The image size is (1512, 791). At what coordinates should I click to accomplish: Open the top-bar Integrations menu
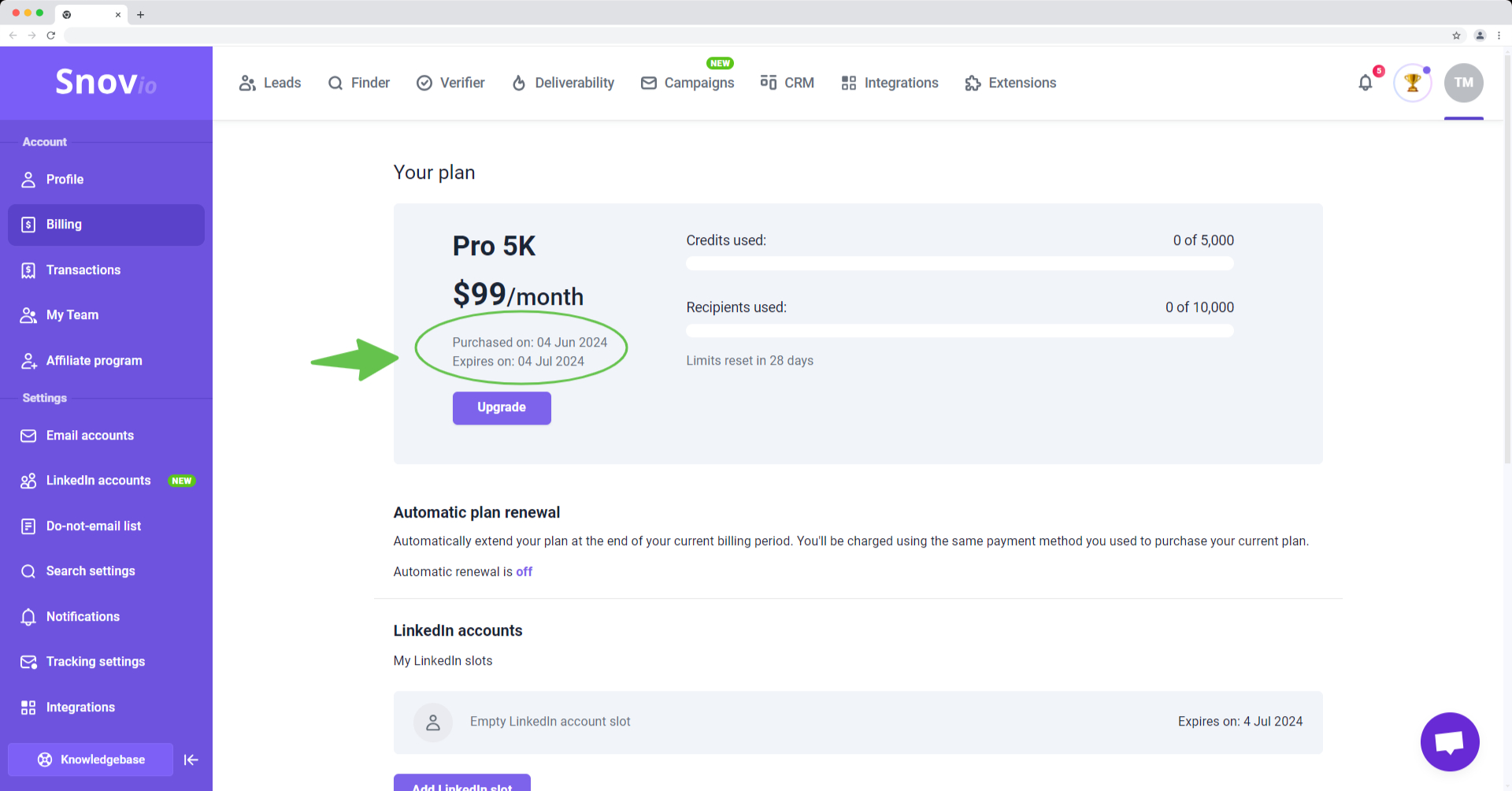890,83
